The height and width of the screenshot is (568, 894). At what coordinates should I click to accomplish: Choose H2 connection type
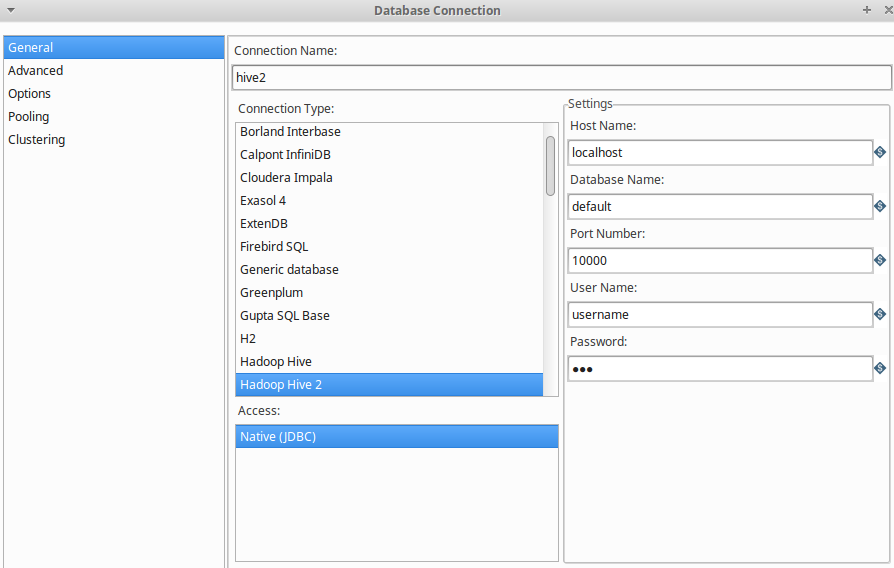[389, 339]
